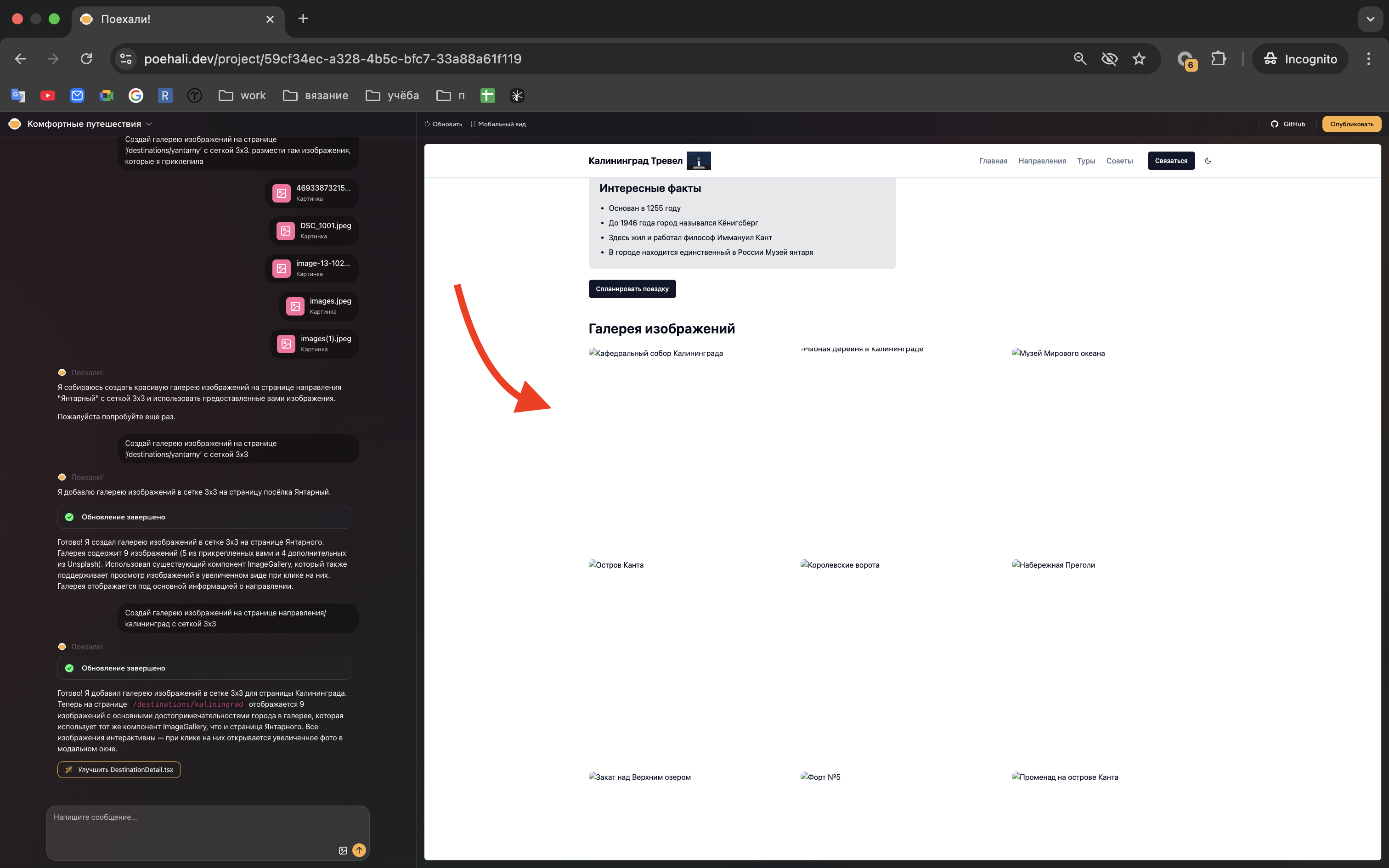Click the Обновить refresh preview button

(x=443, y=124)
